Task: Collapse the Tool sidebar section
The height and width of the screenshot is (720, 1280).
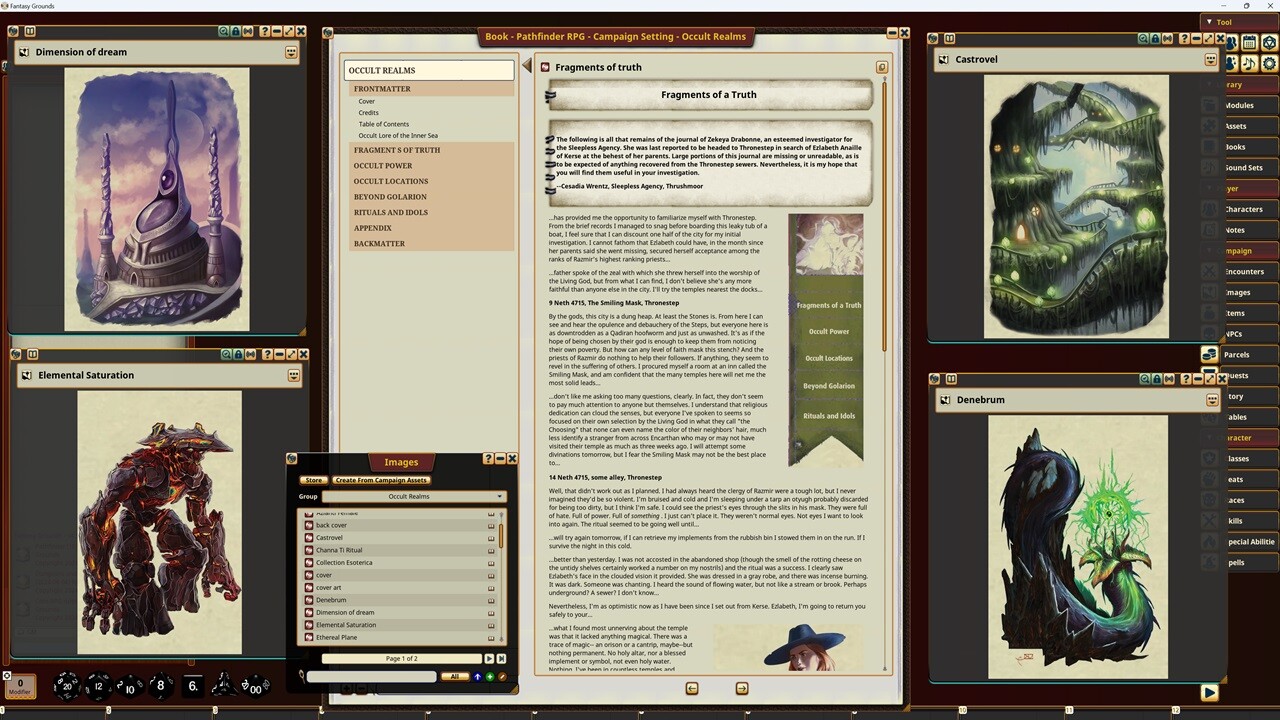Action: coord(1209,22)
